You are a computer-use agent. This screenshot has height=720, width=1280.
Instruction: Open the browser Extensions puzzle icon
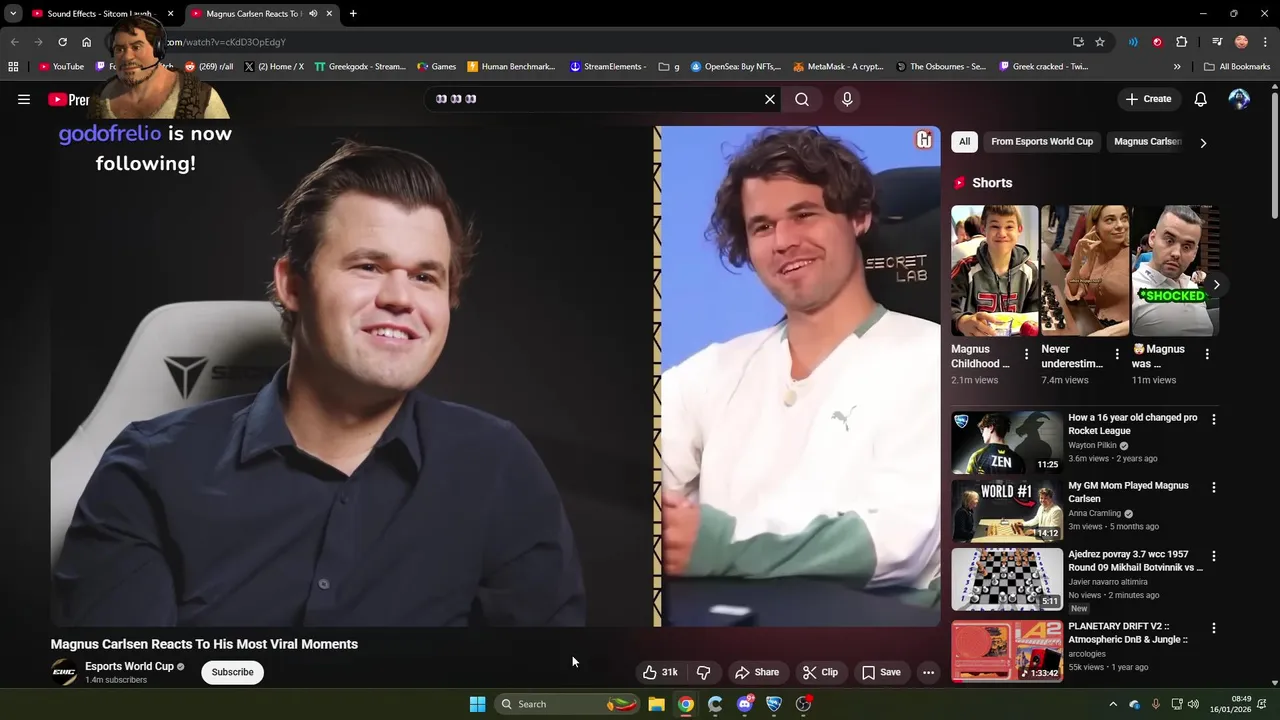click(1181, 42)
